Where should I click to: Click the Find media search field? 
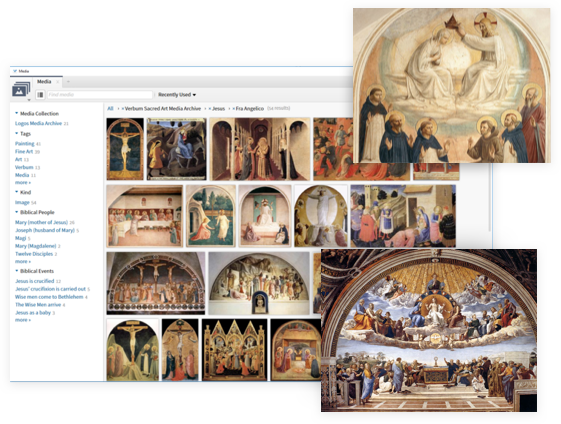tap(99, 95)
